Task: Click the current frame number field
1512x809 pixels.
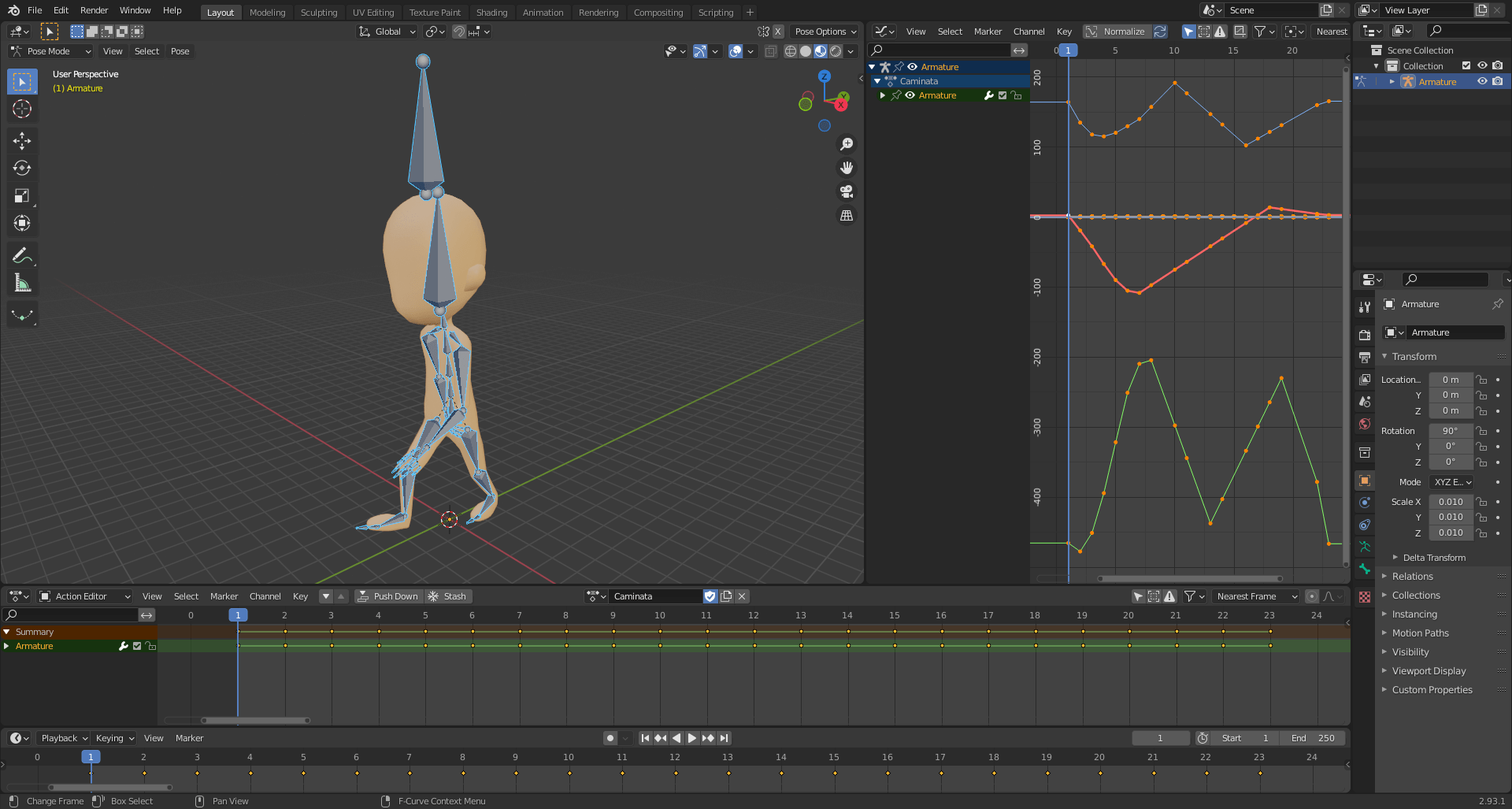Action: [1161, 738]
